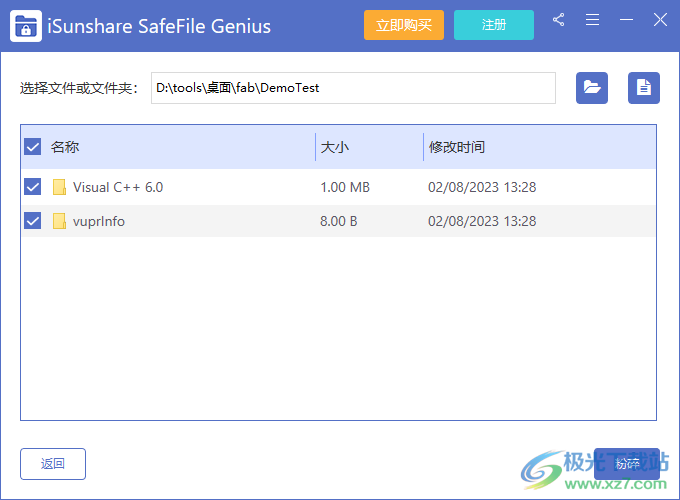This screenshot has height=500, width=680.
Task: Uncheck the Visual C++ 6.0 checkbox
Action: pyautogui.click(x=33, y=187)
